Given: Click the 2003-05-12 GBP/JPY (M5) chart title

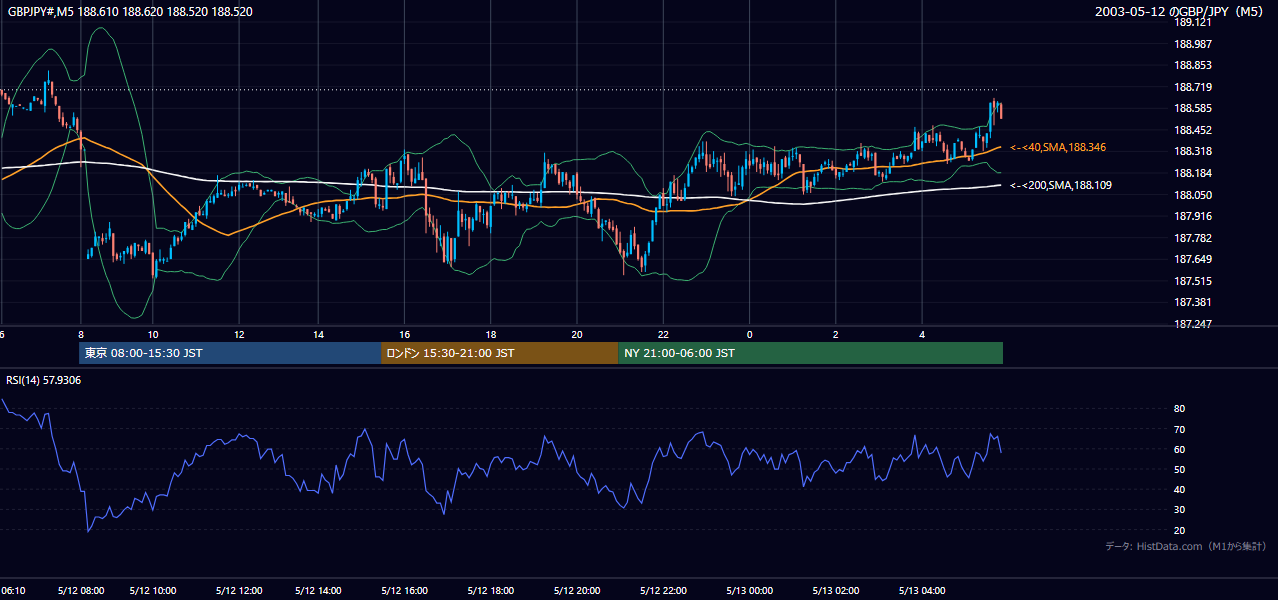Looking at the screenshot, I should (x=1179, y=11).
